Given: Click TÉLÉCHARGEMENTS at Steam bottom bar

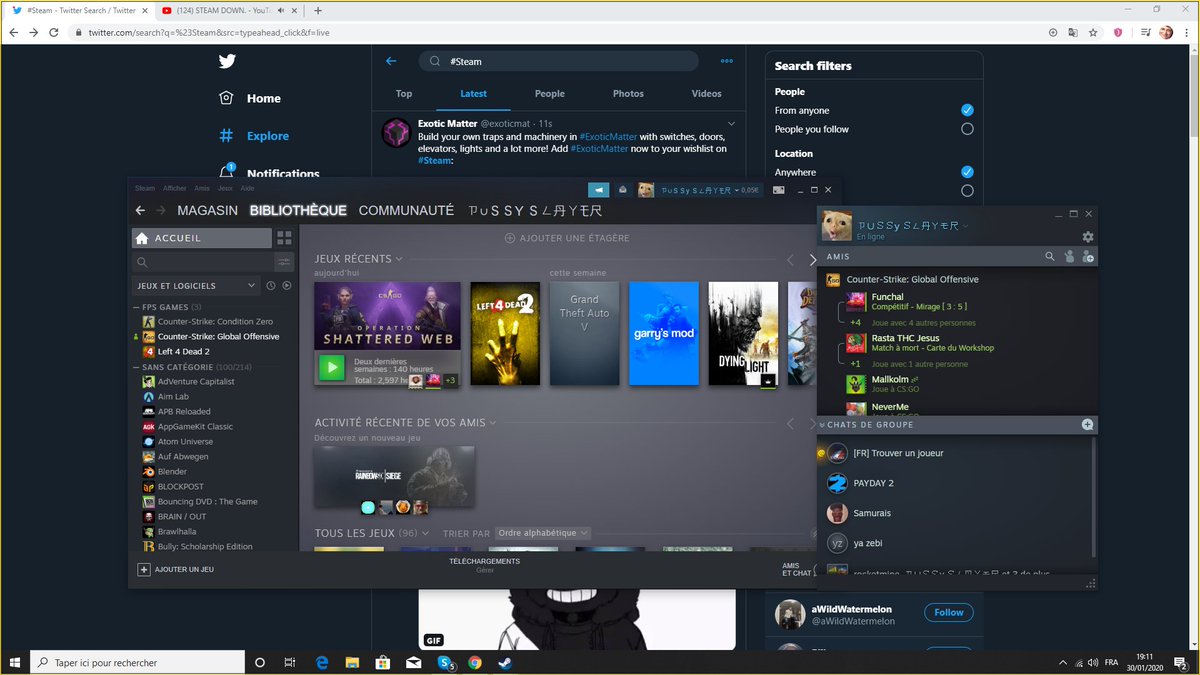Looking at the screenshot, I should pyautogui.click(x=484, y=561).
